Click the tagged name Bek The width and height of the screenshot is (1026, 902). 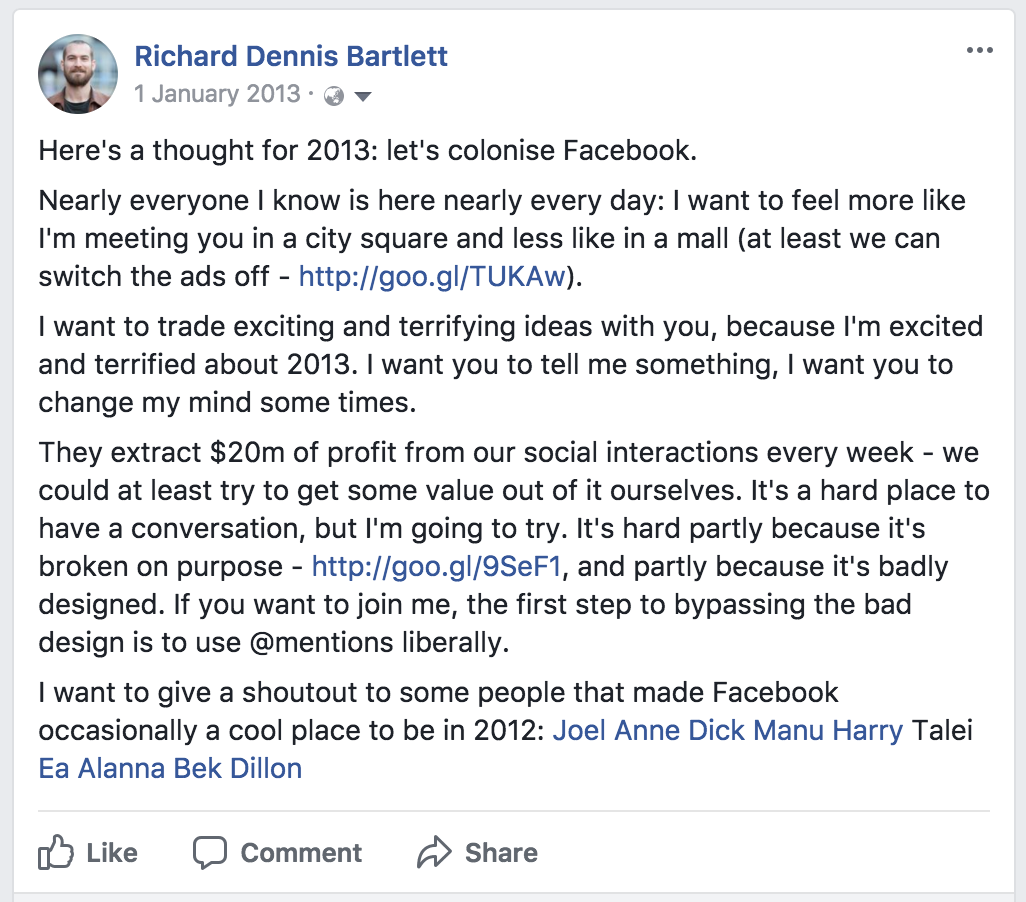(197, 769)
